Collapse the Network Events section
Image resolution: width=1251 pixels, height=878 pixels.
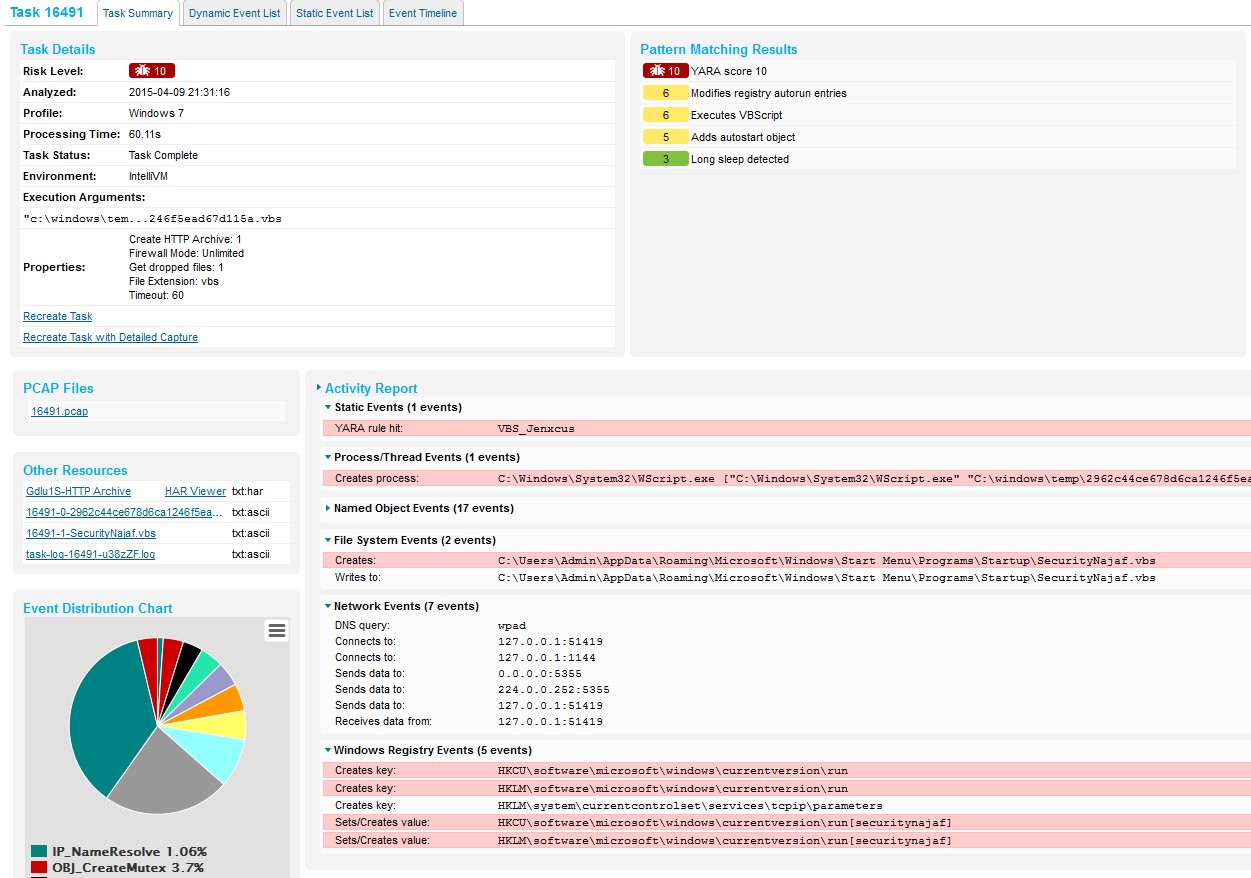(327, 606)
